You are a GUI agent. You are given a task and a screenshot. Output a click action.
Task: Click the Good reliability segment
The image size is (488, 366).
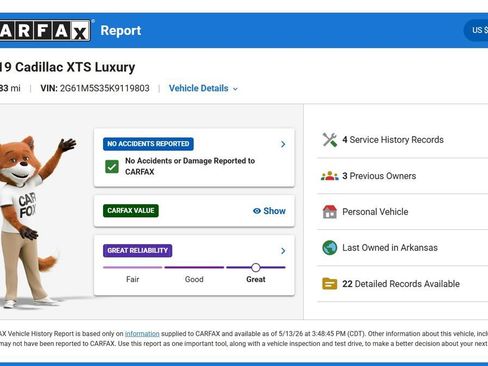[194, 267]
